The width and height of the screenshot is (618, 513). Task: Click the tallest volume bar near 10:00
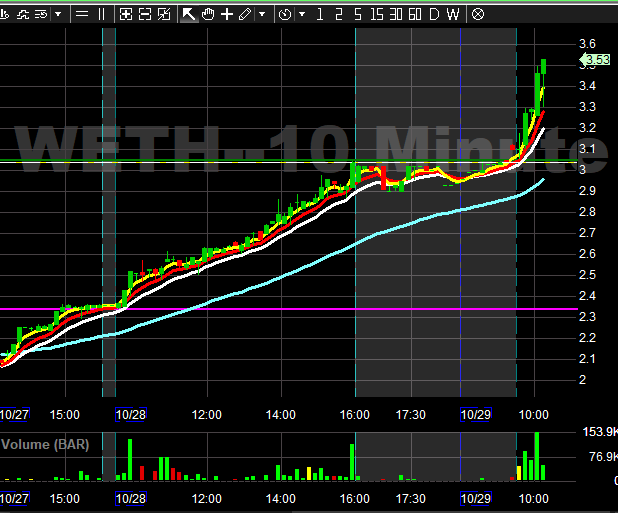[537, 456]
